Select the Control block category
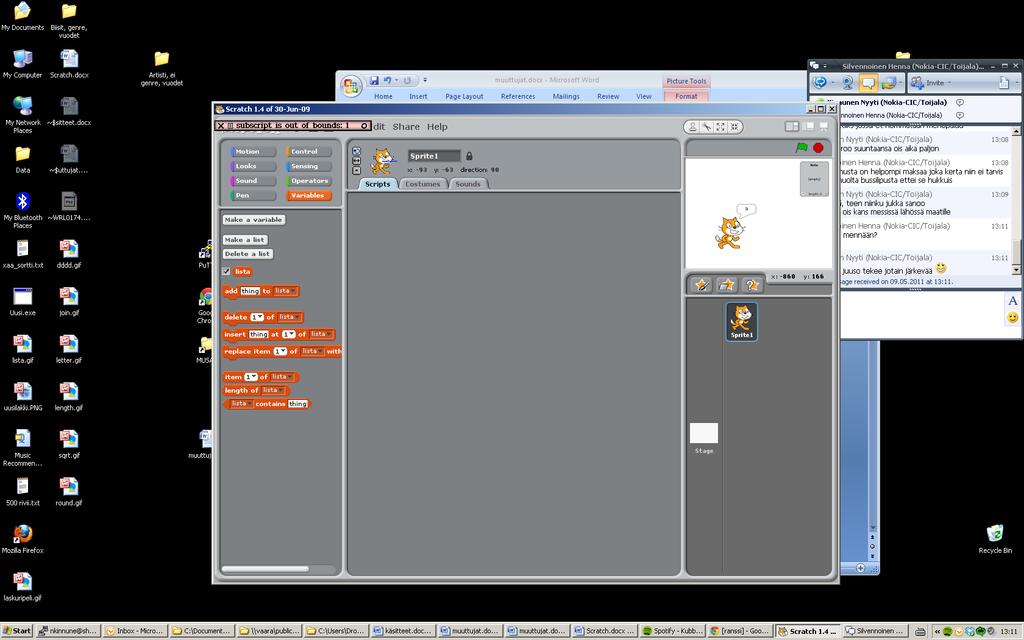 point(308,152)
